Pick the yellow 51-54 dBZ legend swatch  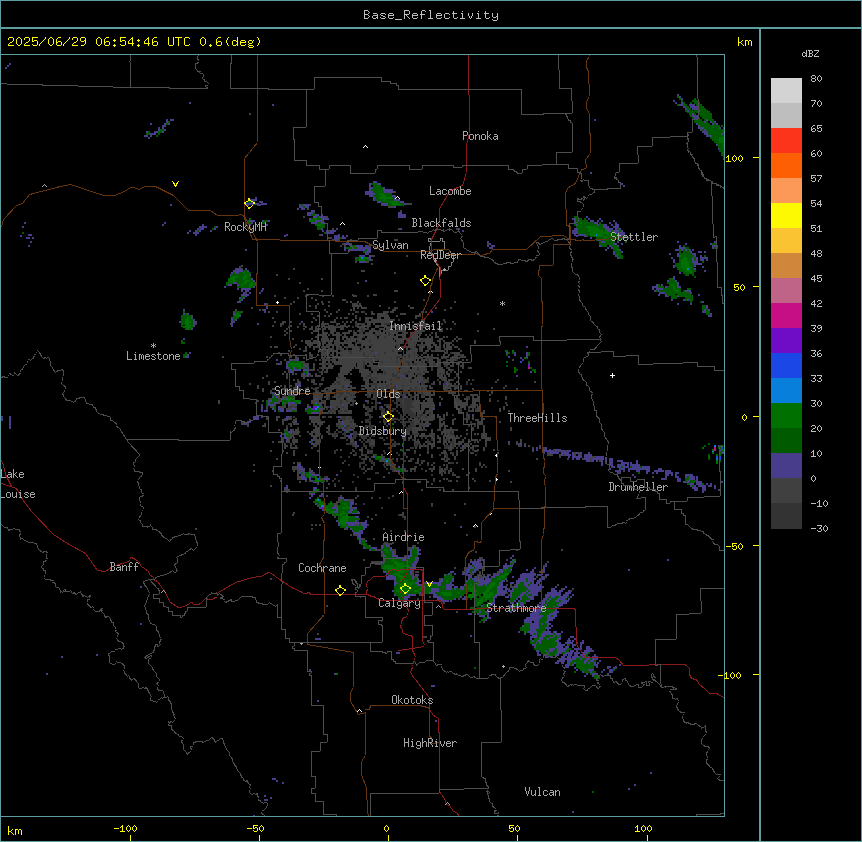[x=786, y=215]
